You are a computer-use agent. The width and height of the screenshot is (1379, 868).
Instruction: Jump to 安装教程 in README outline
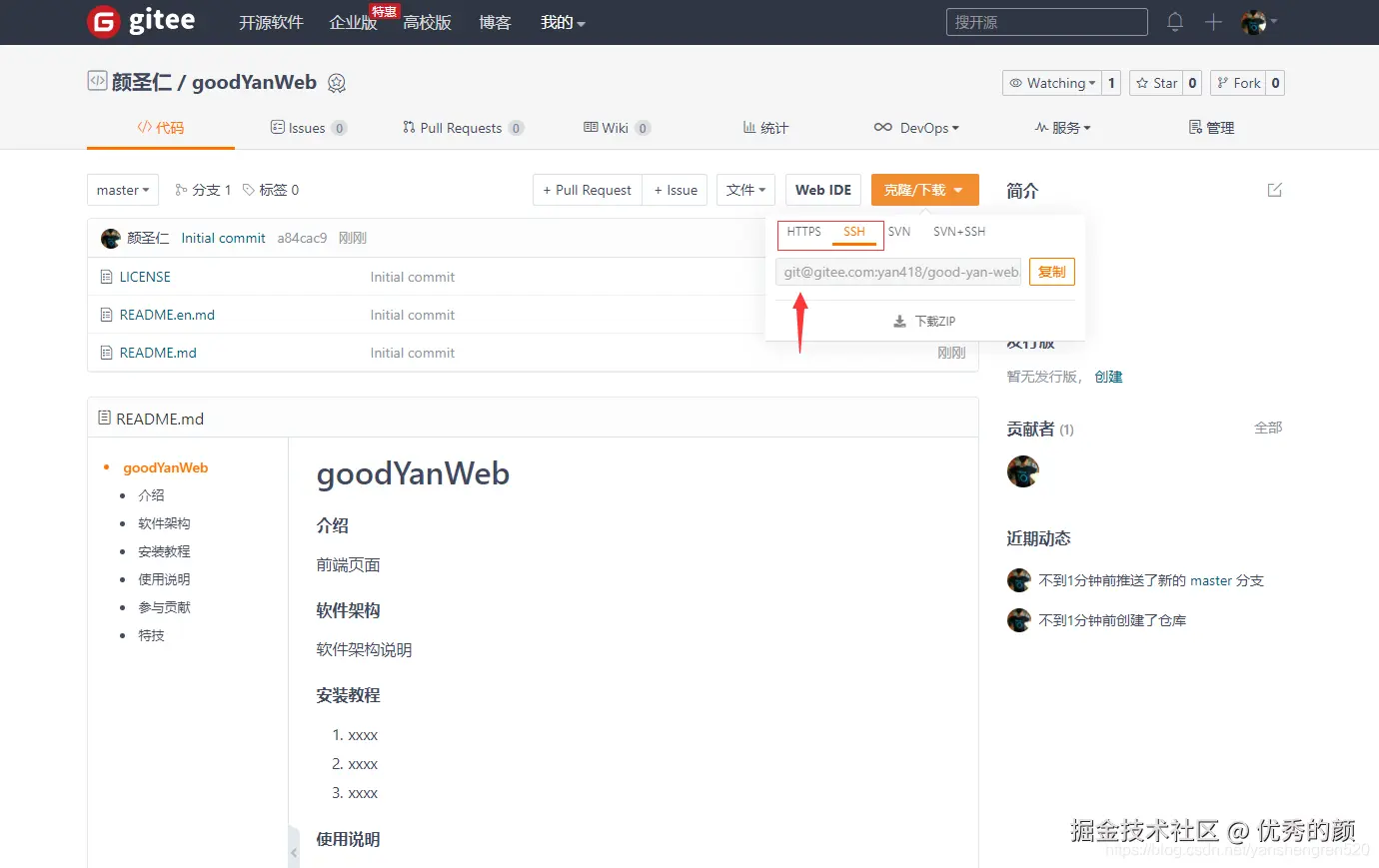(164, 551)
